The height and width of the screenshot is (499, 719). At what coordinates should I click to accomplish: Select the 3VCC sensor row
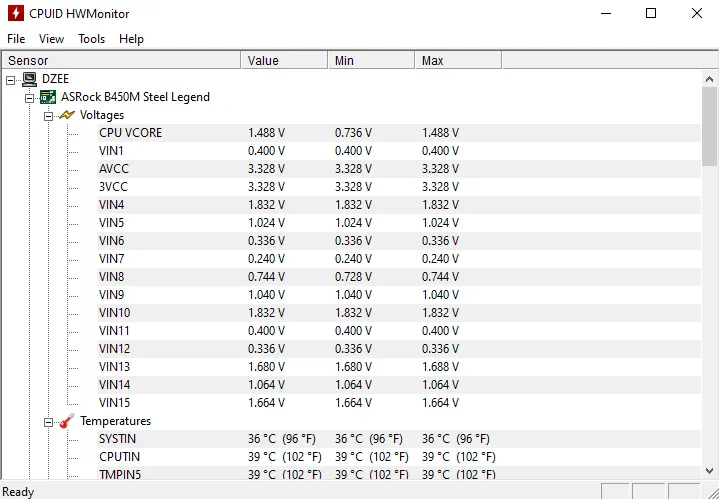[399, 187]
